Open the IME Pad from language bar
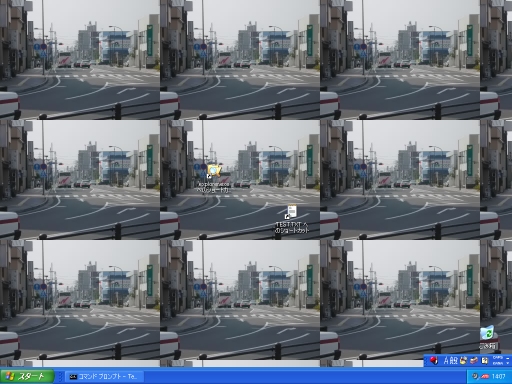This screenshot has width=512, height=384. (x=463, y=360)
